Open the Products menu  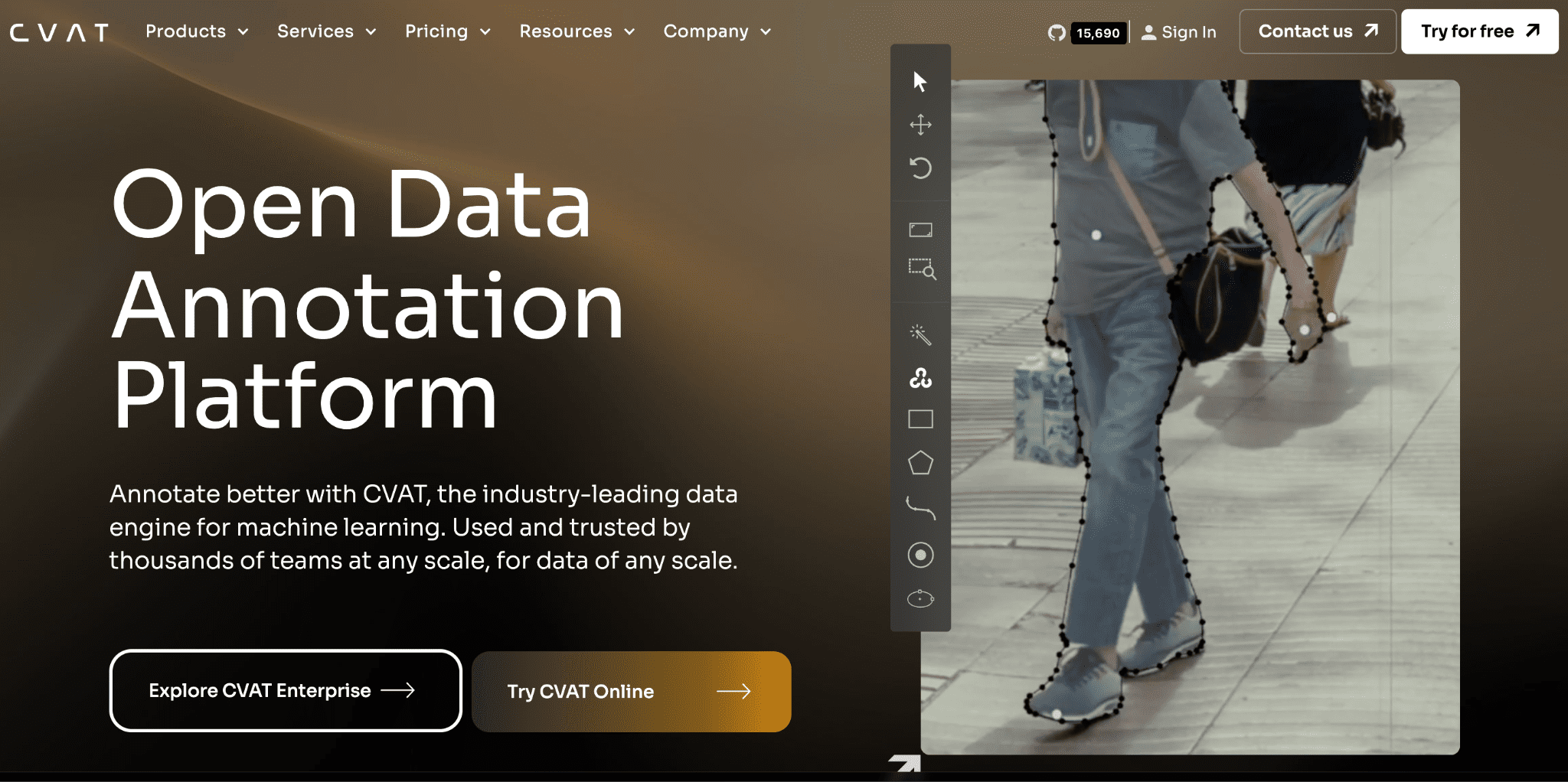pyautogui.click(x=197, y=31)
